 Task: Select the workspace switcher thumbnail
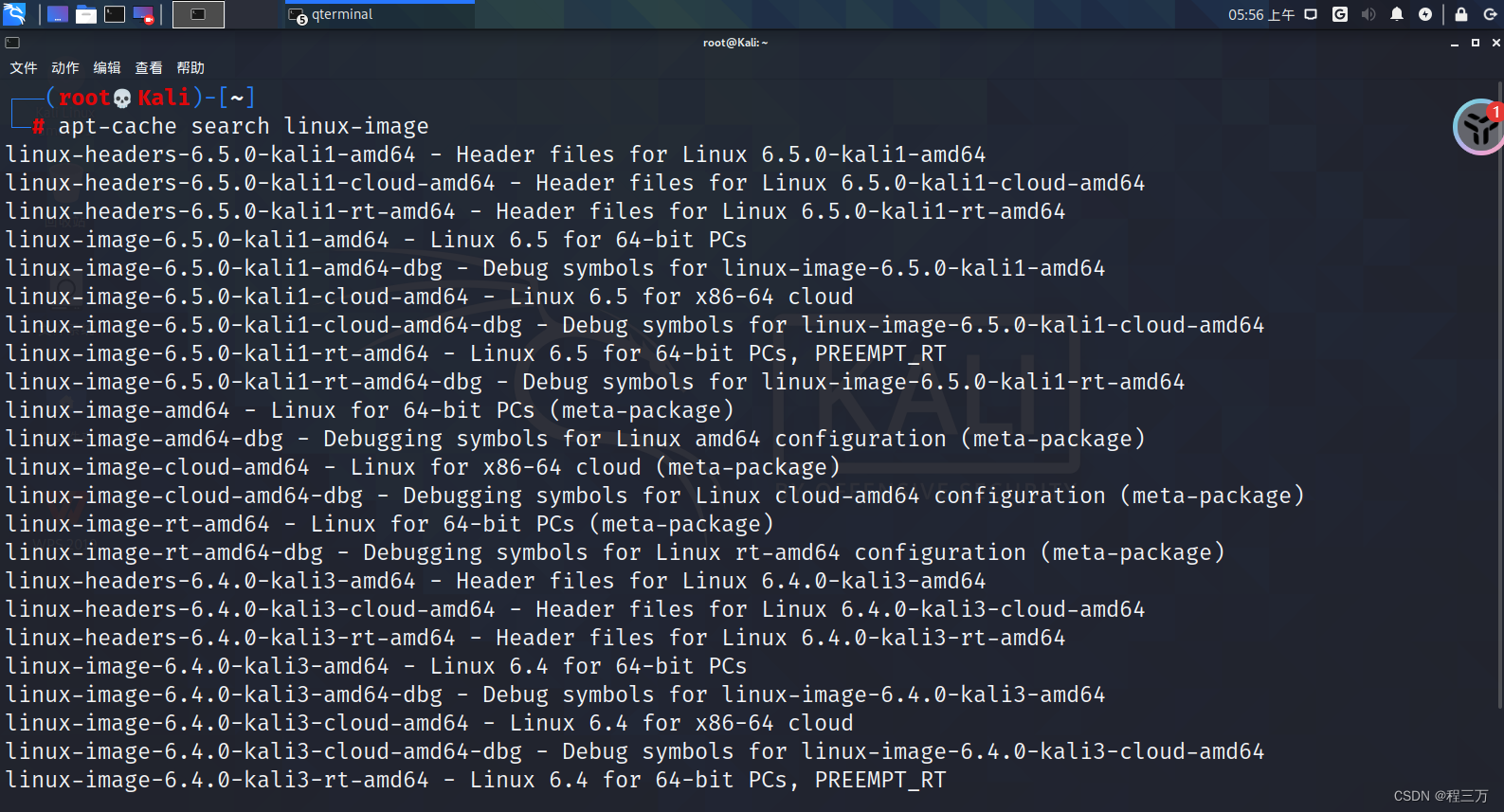click(x=198, y=14)
